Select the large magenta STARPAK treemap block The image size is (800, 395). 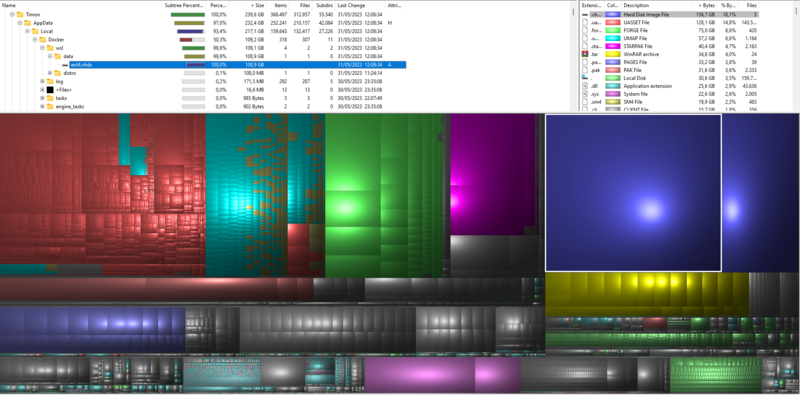(x=493, y=174)
